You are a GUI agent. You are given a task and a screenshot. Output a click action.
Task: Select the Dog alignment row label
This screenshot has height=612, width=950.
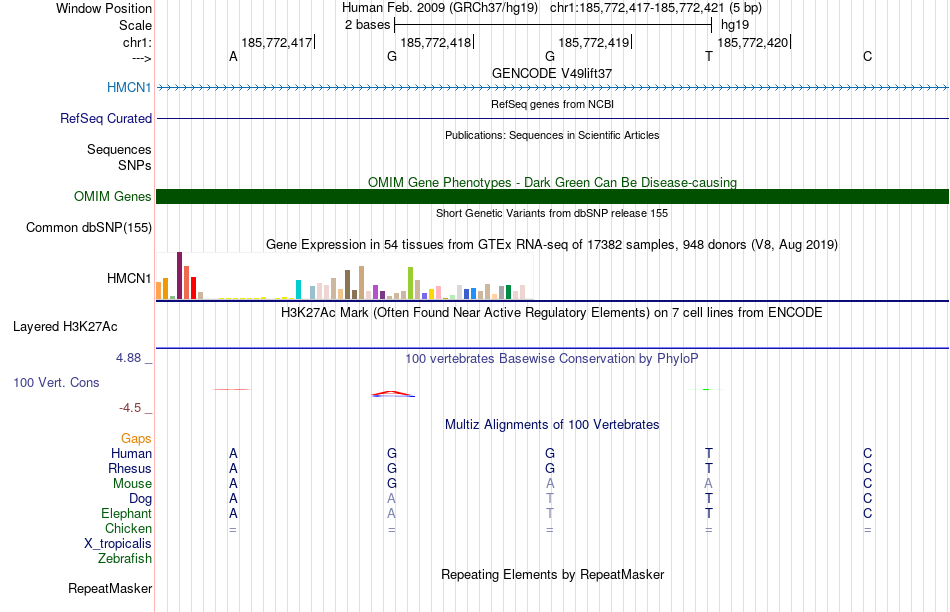pyautogui.click(x=140, y=498)
